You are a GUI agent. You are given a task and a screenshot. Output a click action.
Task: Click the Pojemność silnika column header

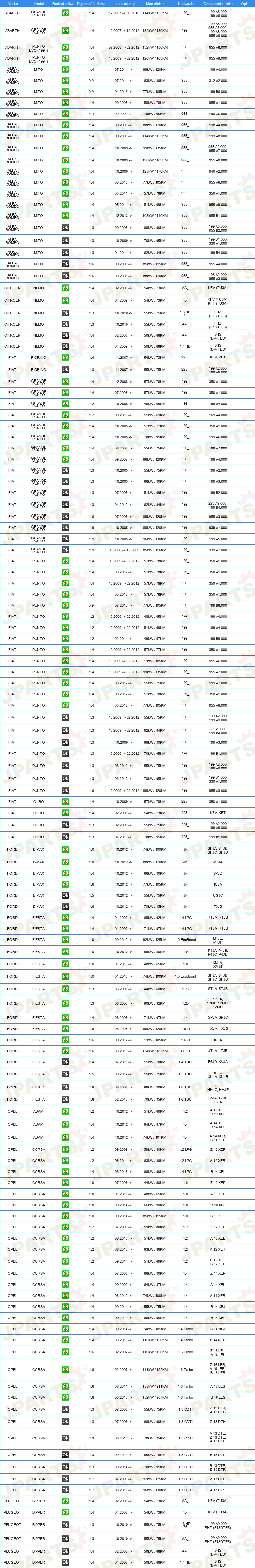coord(91,3)
